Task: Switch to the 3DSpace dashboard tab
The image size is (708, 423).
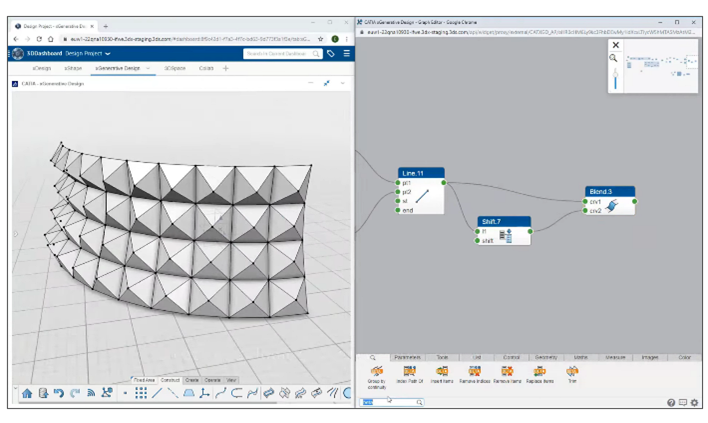Action: [x=175, y=68]
